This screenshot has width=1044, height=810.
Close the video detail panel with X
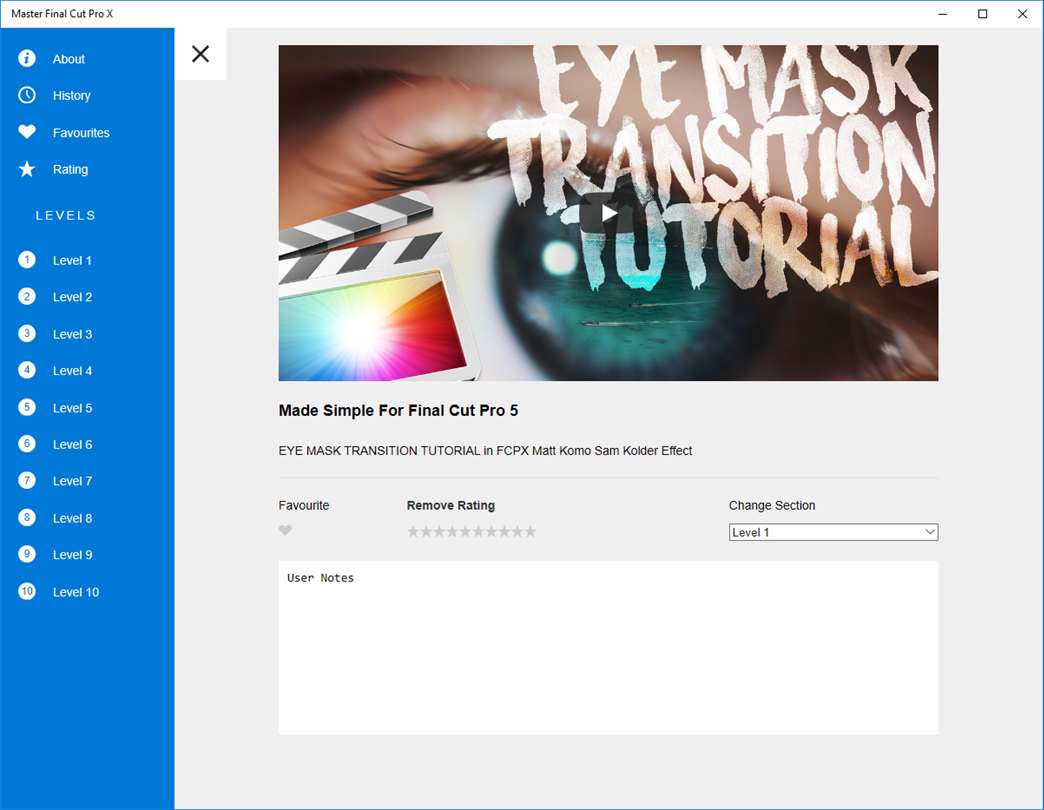200,54
